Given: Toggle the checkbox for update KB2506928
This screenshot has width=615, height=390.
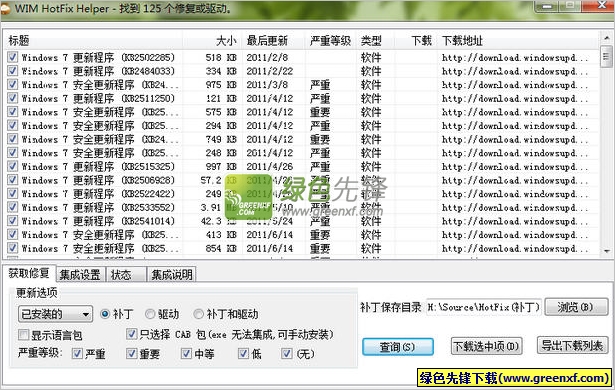Looking at the screenshot, I should (13, 180).
